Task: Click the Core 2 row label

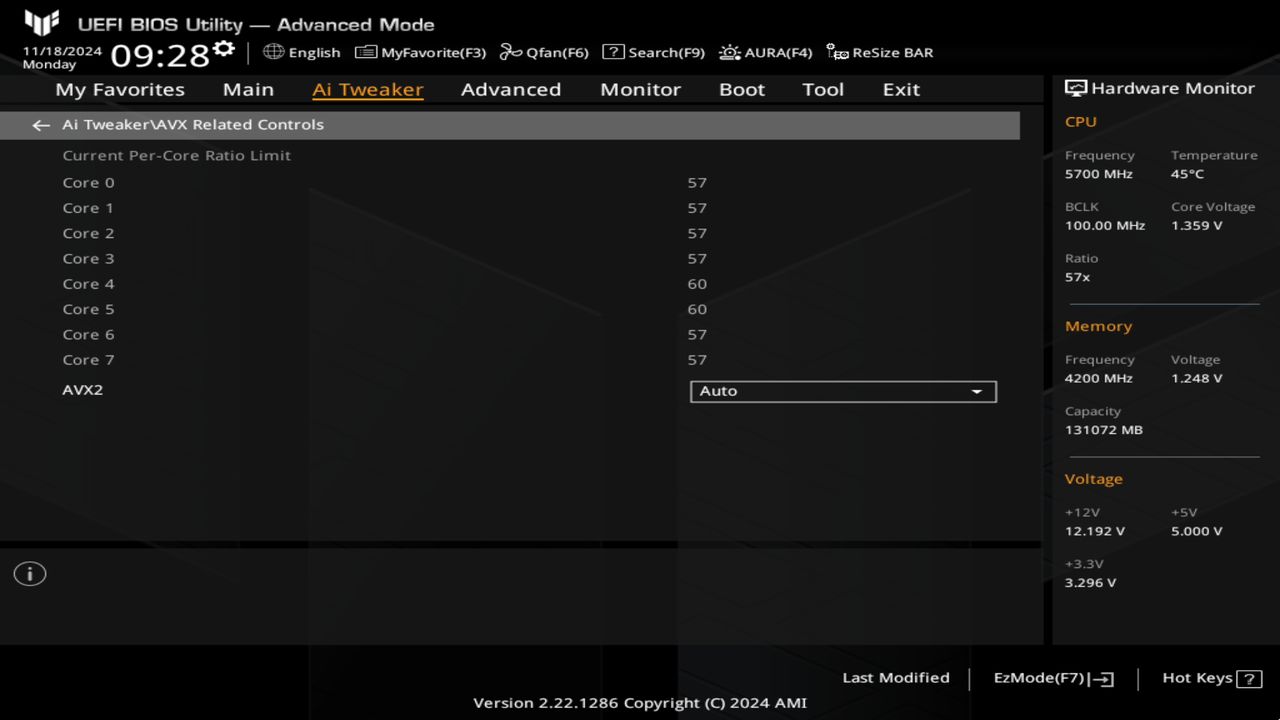Action: 88,233
